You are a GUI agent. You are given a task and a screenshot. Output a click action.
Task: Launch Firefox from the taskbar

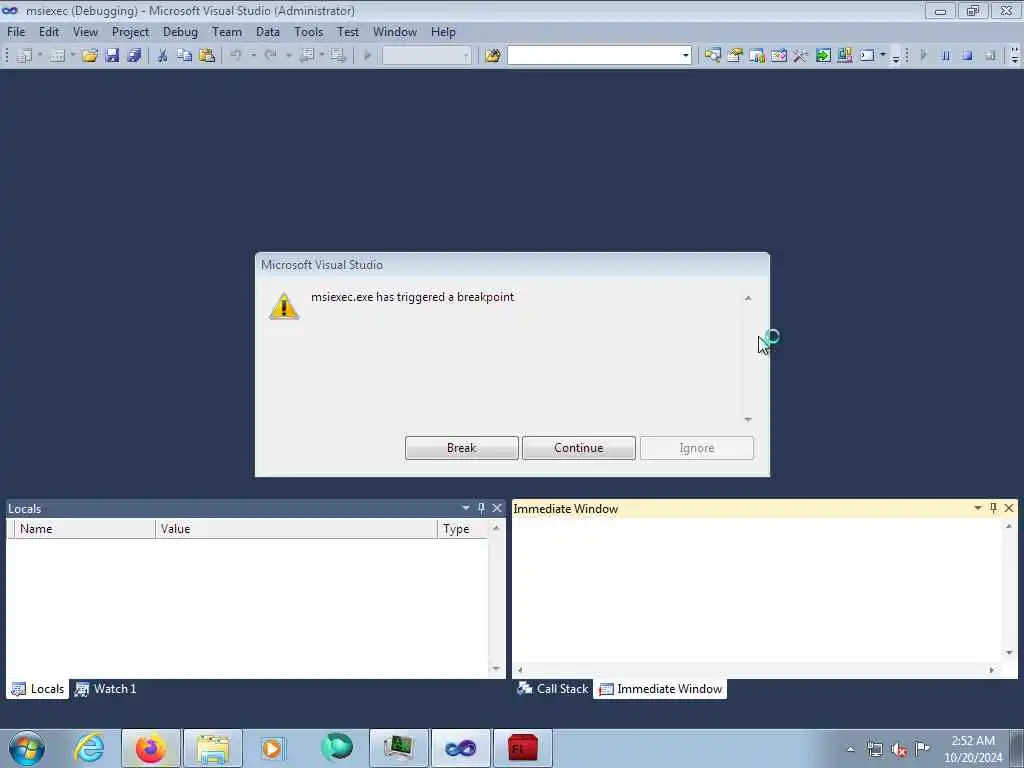pyautogui.click(x=151, y=748)
